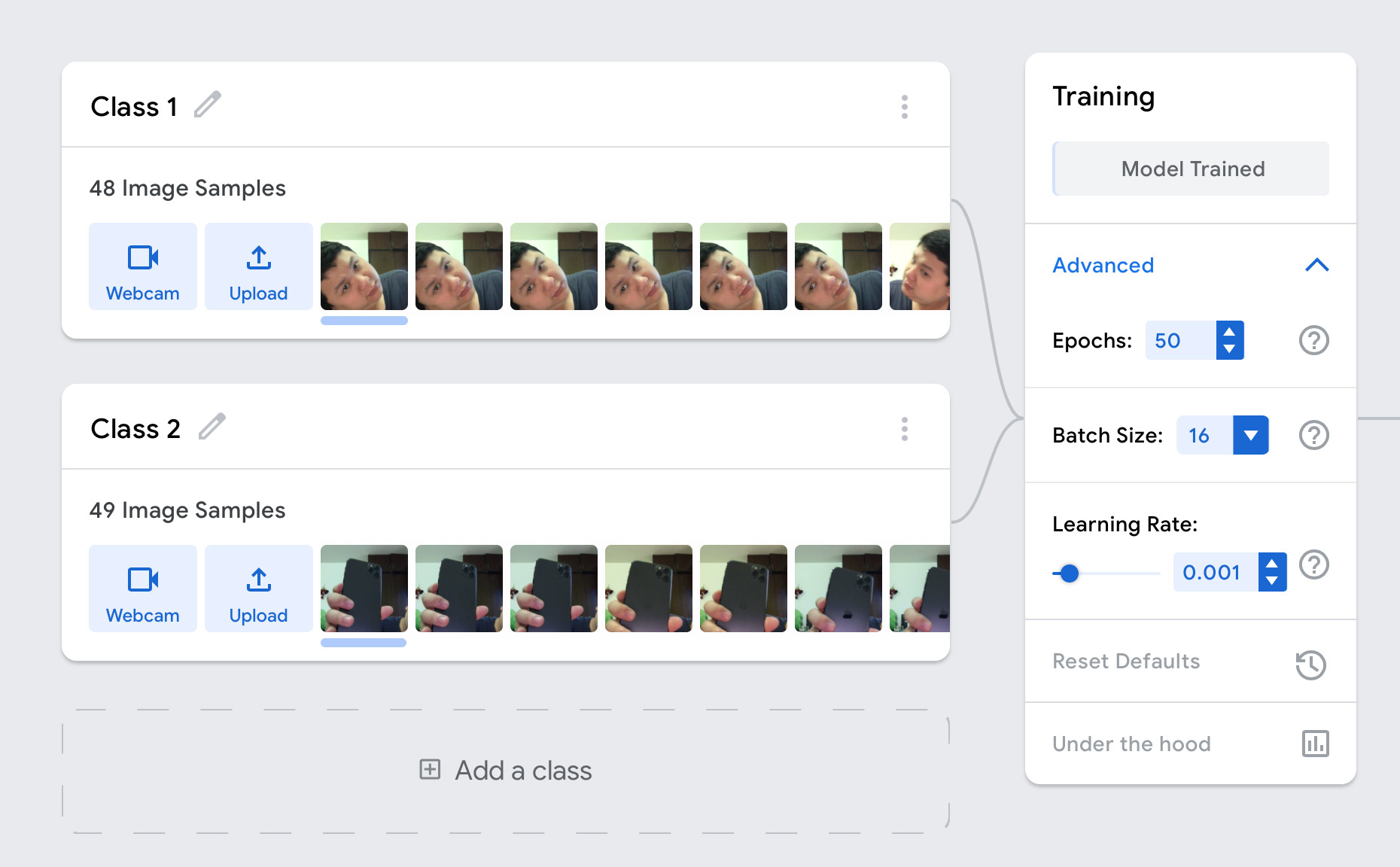Upload images for Class 2
Image resolution: width=1400 pixels, height=867 pixels.
pyautogui.click(x=259, y=589)
